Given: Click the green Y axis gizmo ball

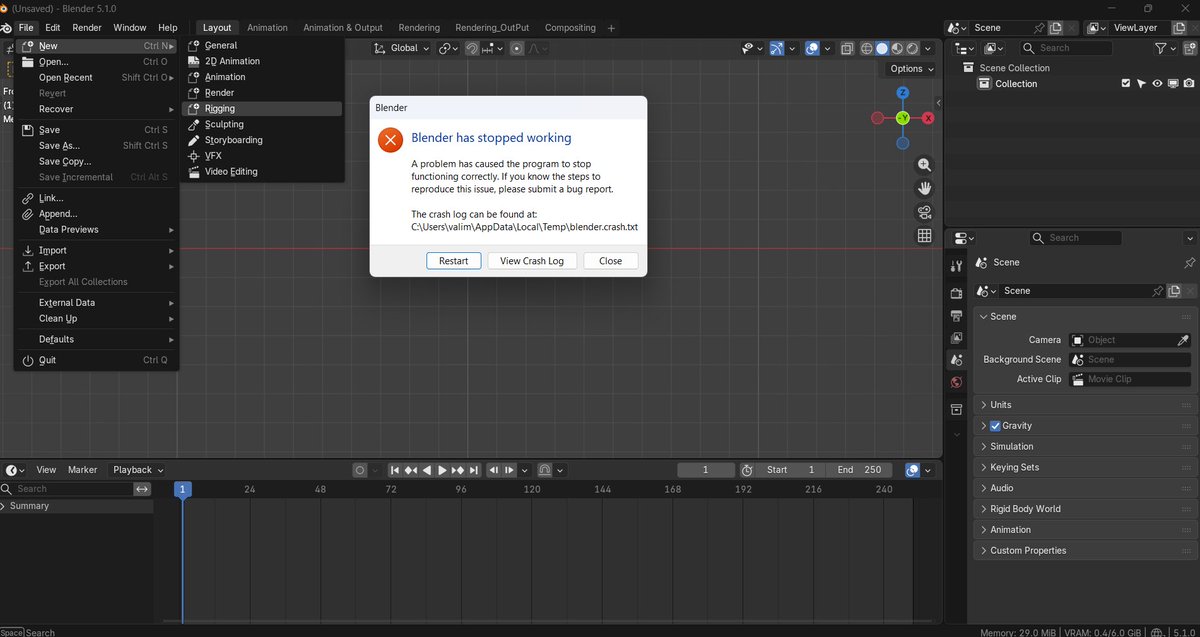Looking at the screenshot, I should (902, 118).
